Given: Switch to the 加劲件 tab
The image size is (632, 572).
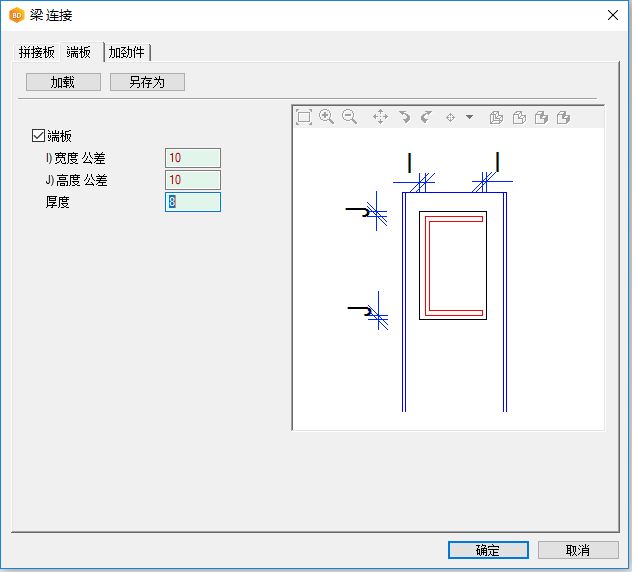Looking at the screenshot, I should 127,52.
